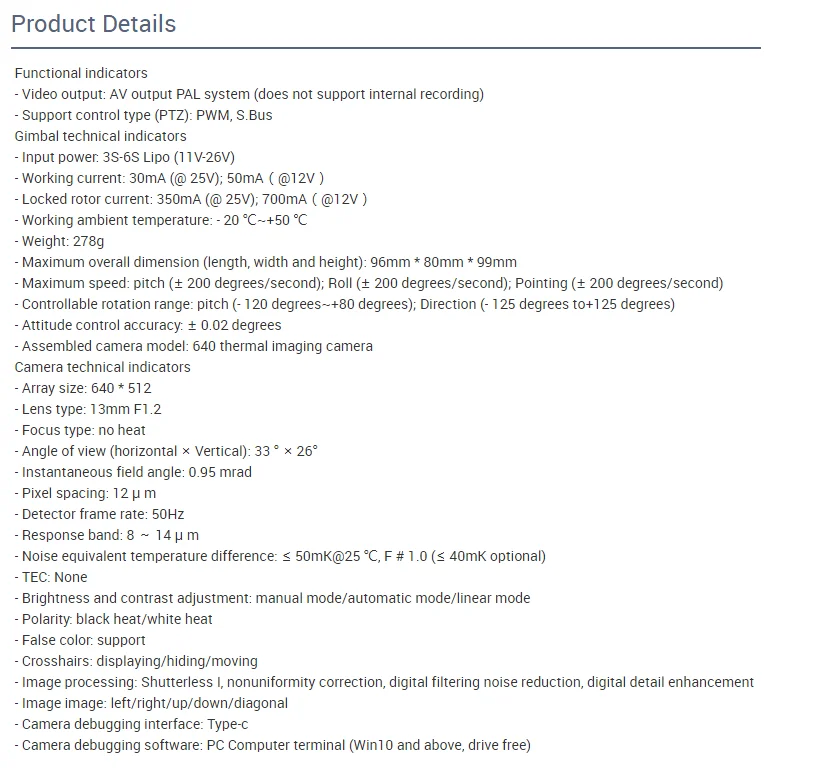Click the Attitude control accuracy line
The width and height of the screenshot is (828, 773).
(148, 325)
